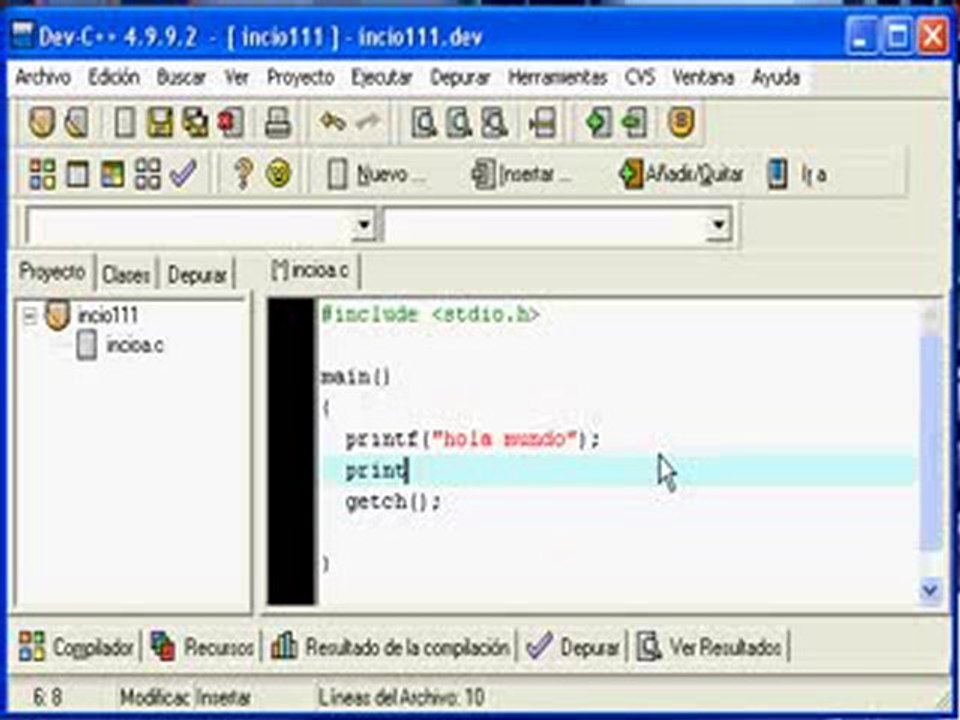Click the Debug checkmark toolbar icon
This screenshot has width=960, height=720.
pos(183,174)
